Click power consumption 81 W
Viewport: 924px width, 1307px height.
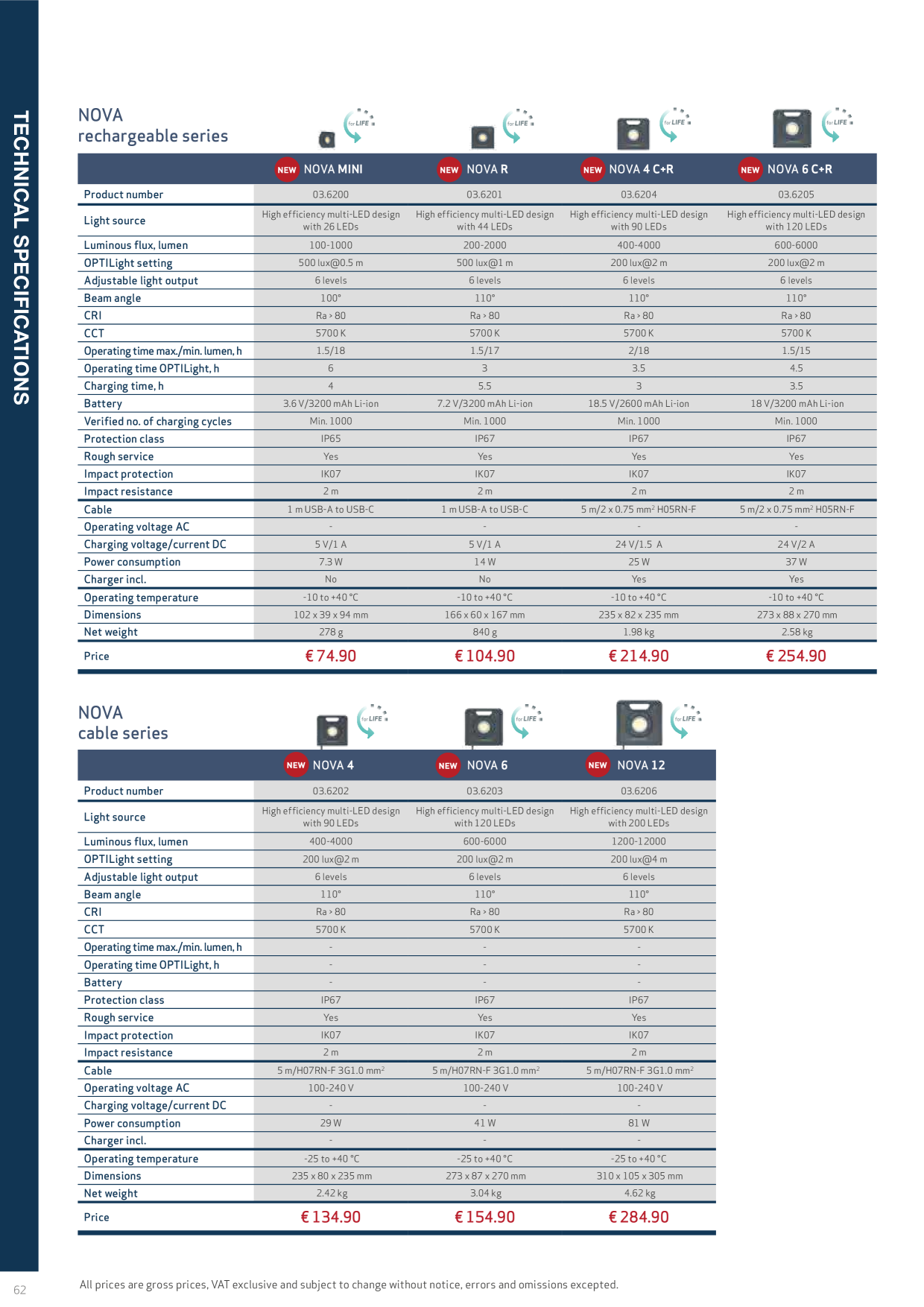click(x=639, y=1123)
